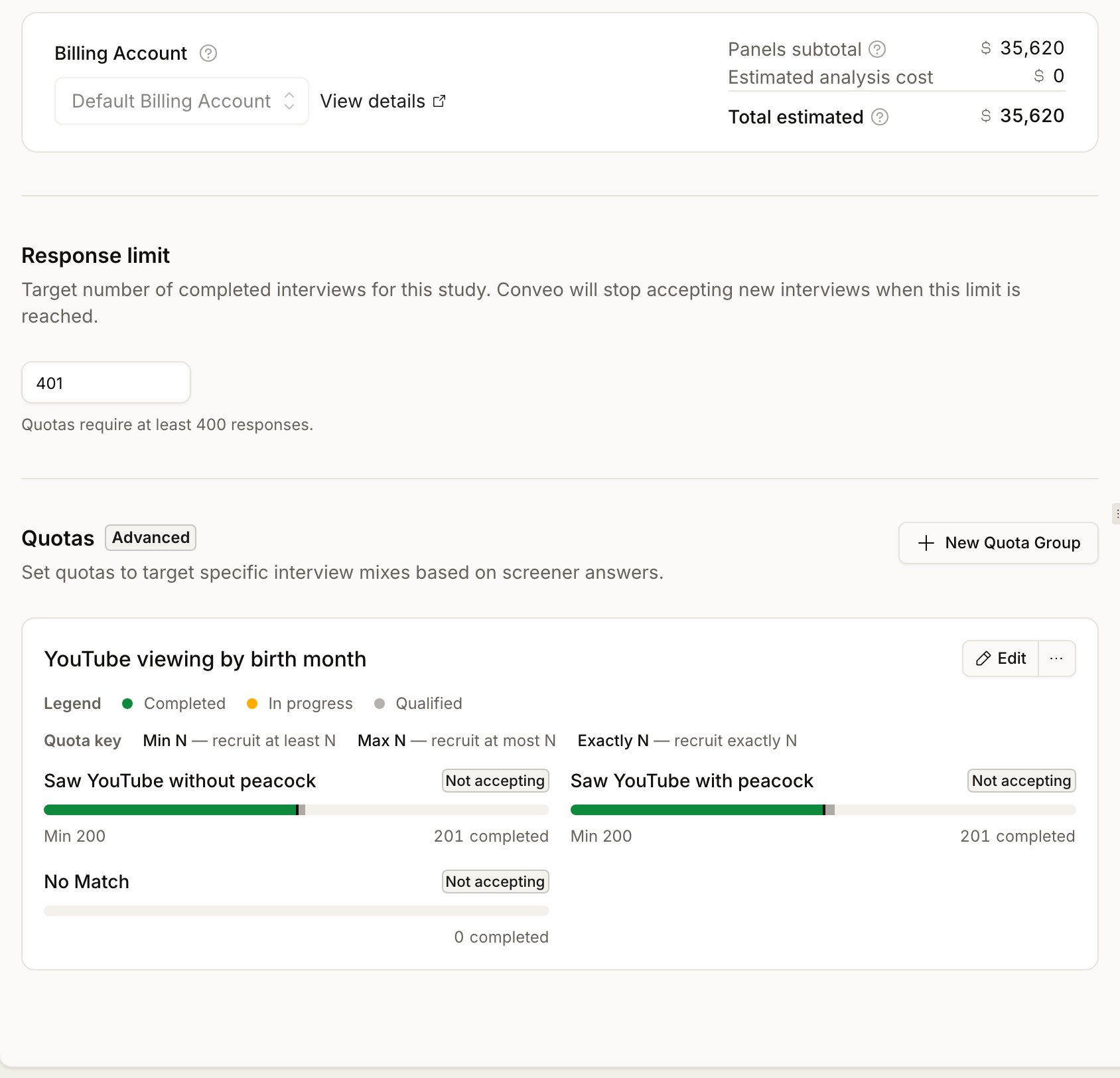Click the Total estimated amount 35,620
This screenshot has height=1078, width=1120.
click(x=1032, y=116)
